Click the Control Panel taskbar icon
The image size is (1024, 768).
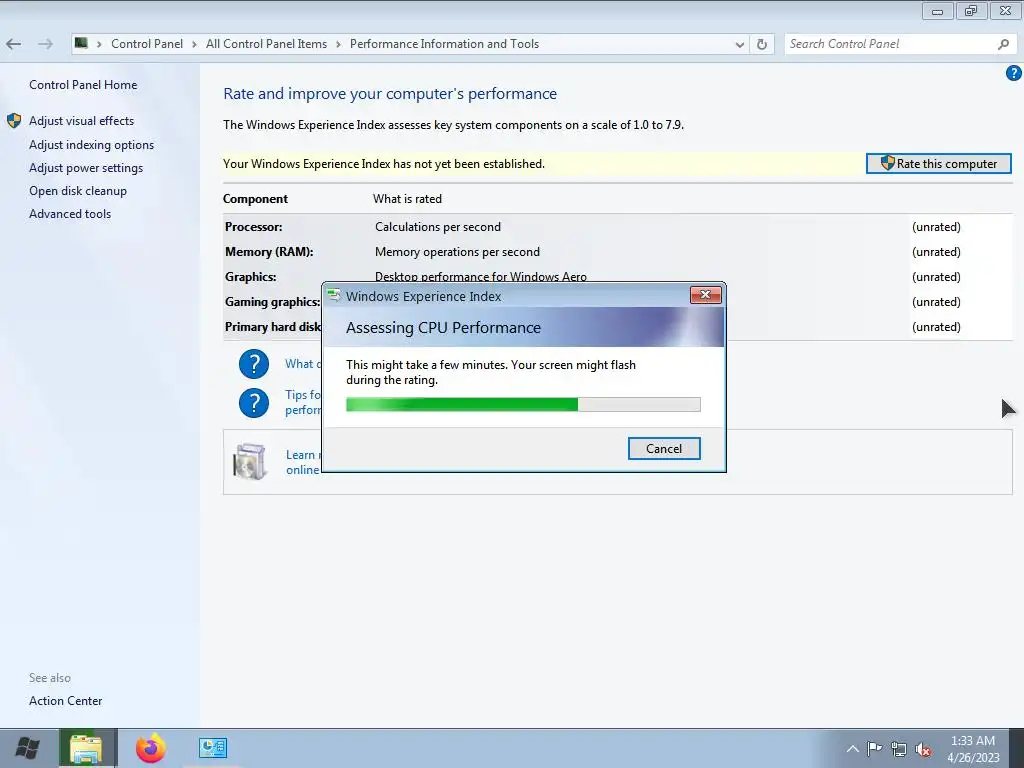(x=213, y=748)
